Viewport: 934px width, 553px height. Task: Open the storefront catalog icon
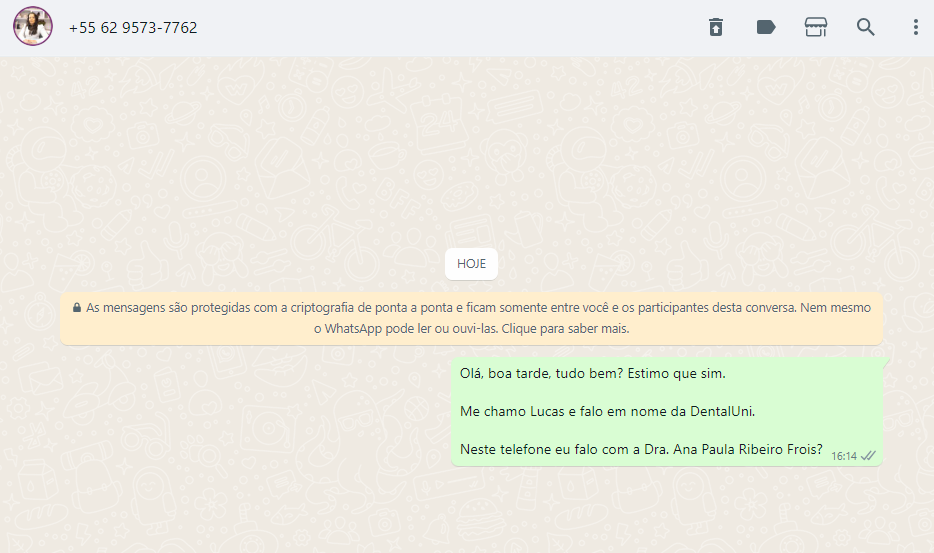[x=815, y=27]
